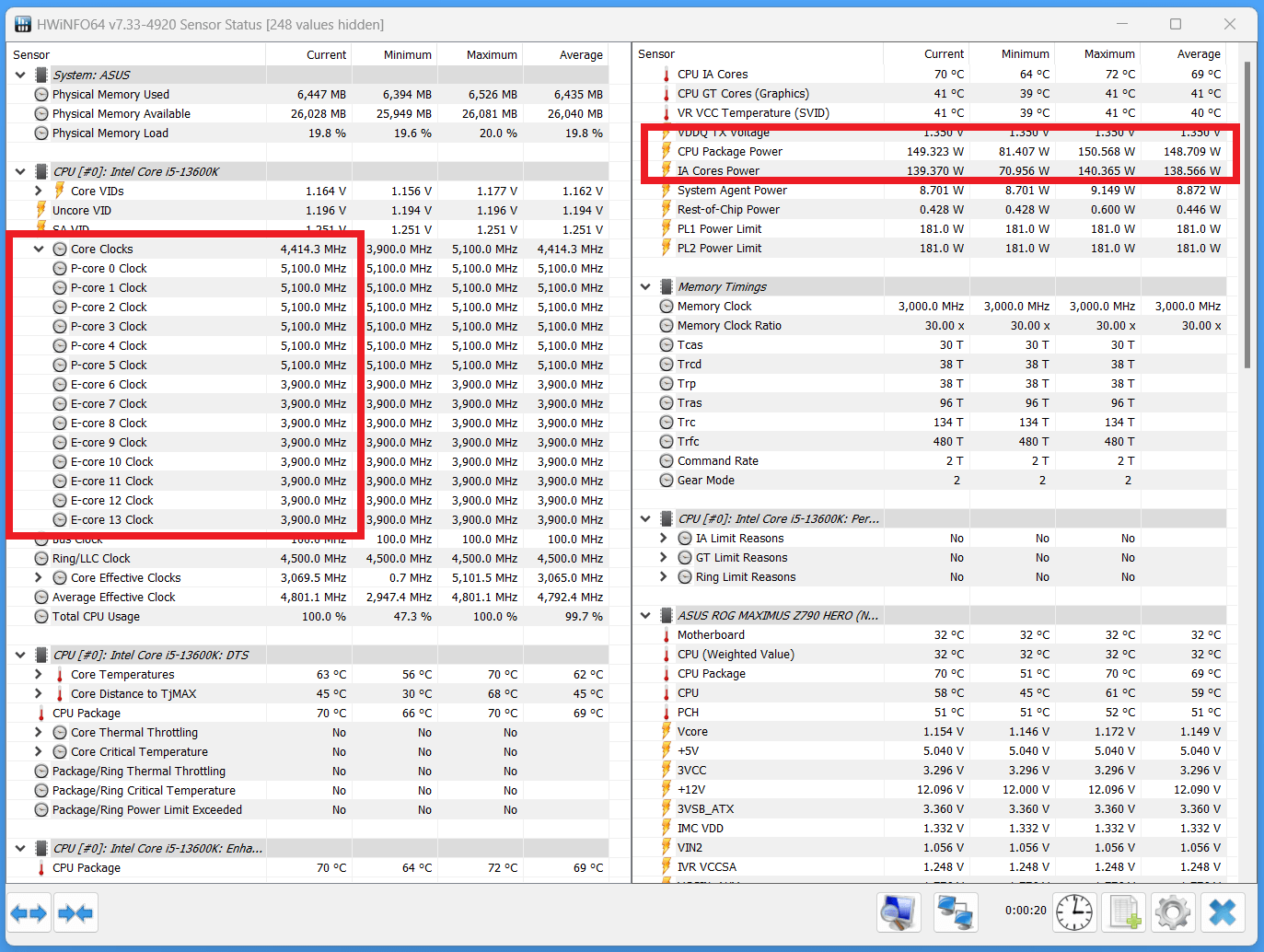
Task: Collapse ASUS ROG MAXIMUS Z790 HERO group
Action: 645,616
